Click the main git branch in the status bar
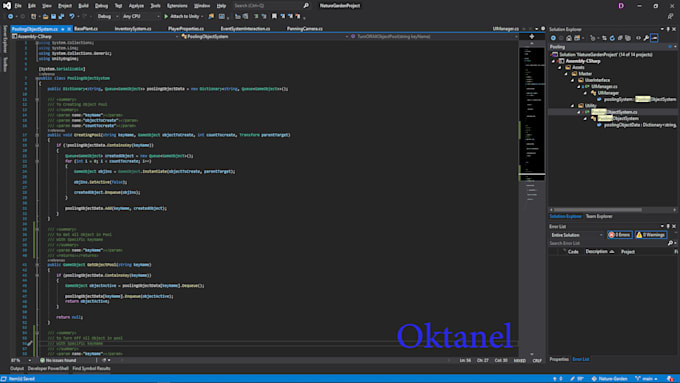 pyautogui.click(x=646, y=379)
